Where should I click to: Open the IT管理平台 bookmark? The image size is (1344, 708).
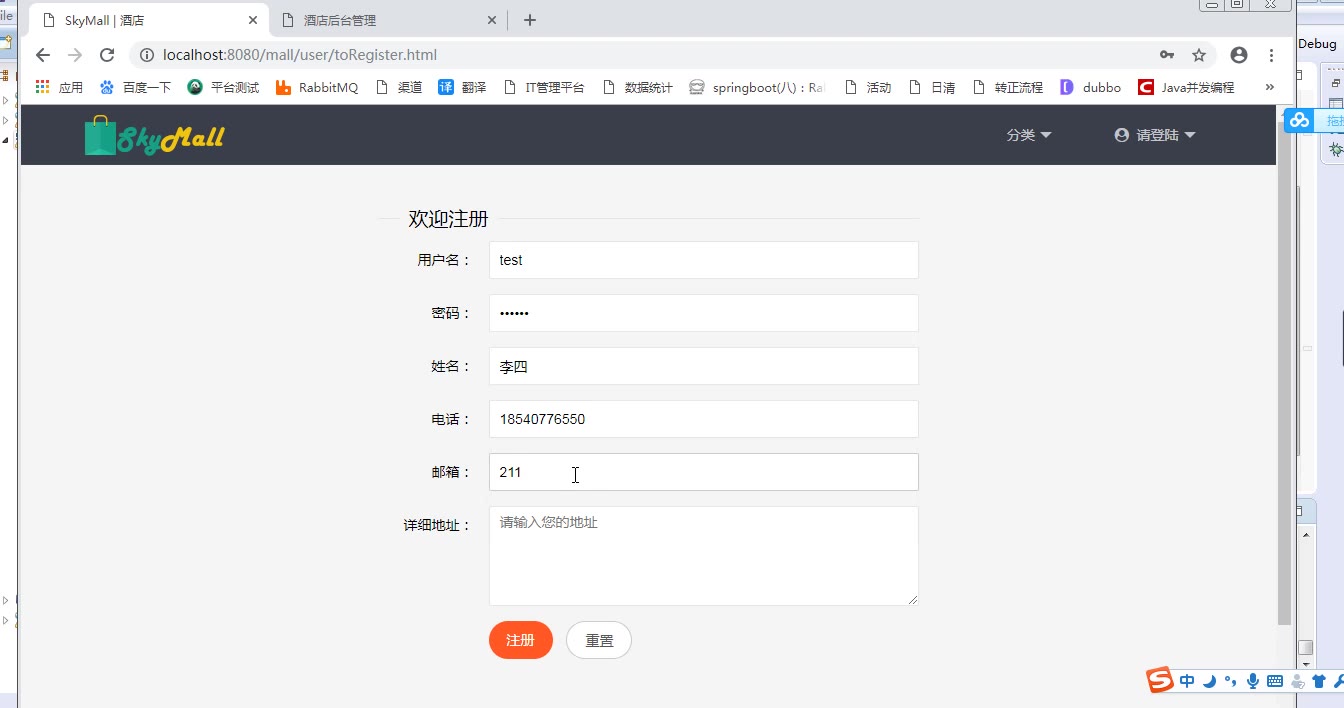point(544,87)
